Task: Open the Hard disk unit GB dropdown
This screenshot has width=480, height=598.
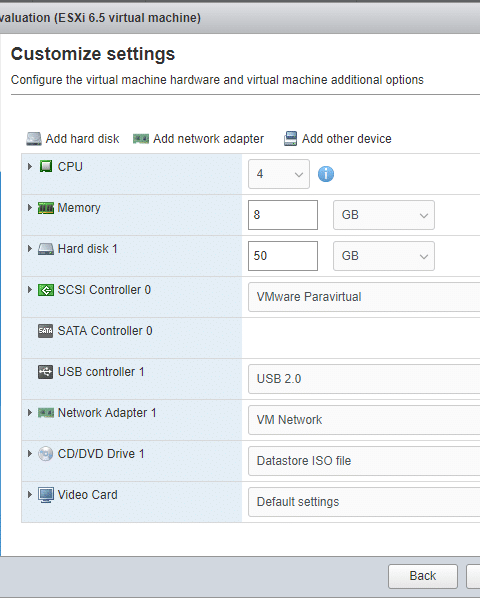Action: (x=384, y=256)
